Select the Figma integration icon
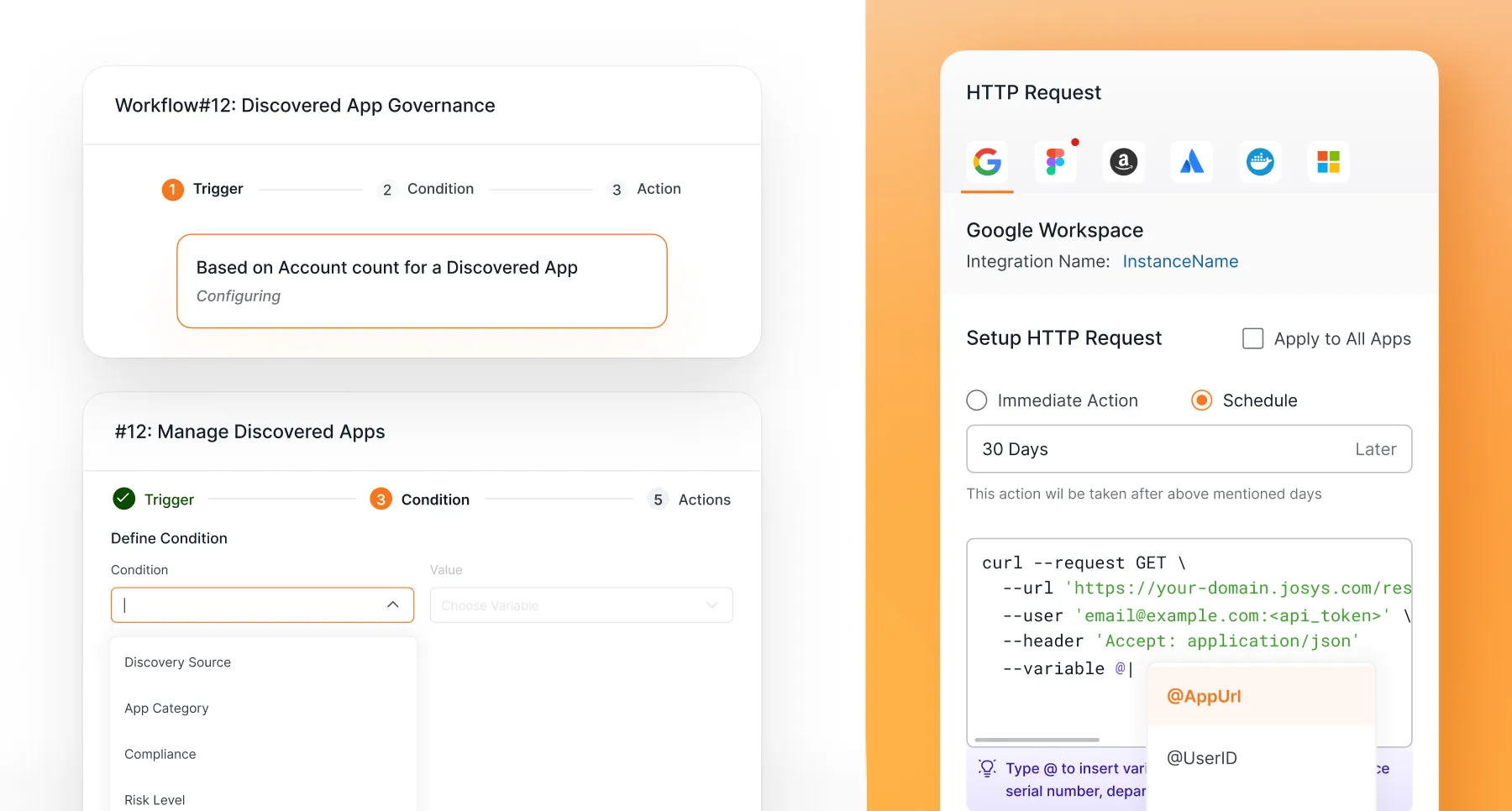 tap(1055, 161)
